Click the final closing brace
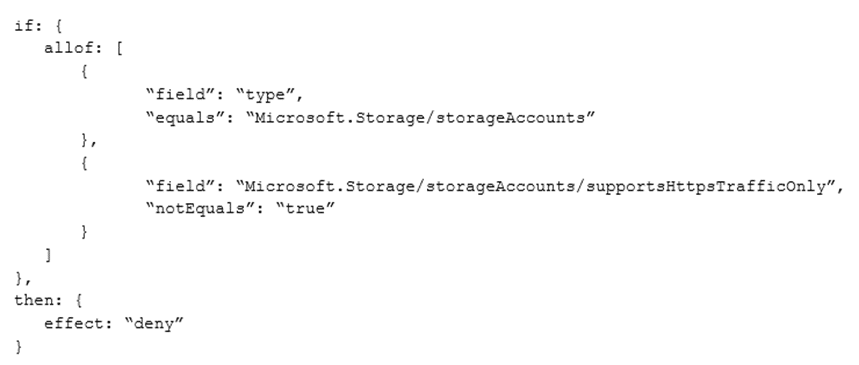The height and width of the screenshot is (365, 859). pyautogui.click(x=20, y=346)
